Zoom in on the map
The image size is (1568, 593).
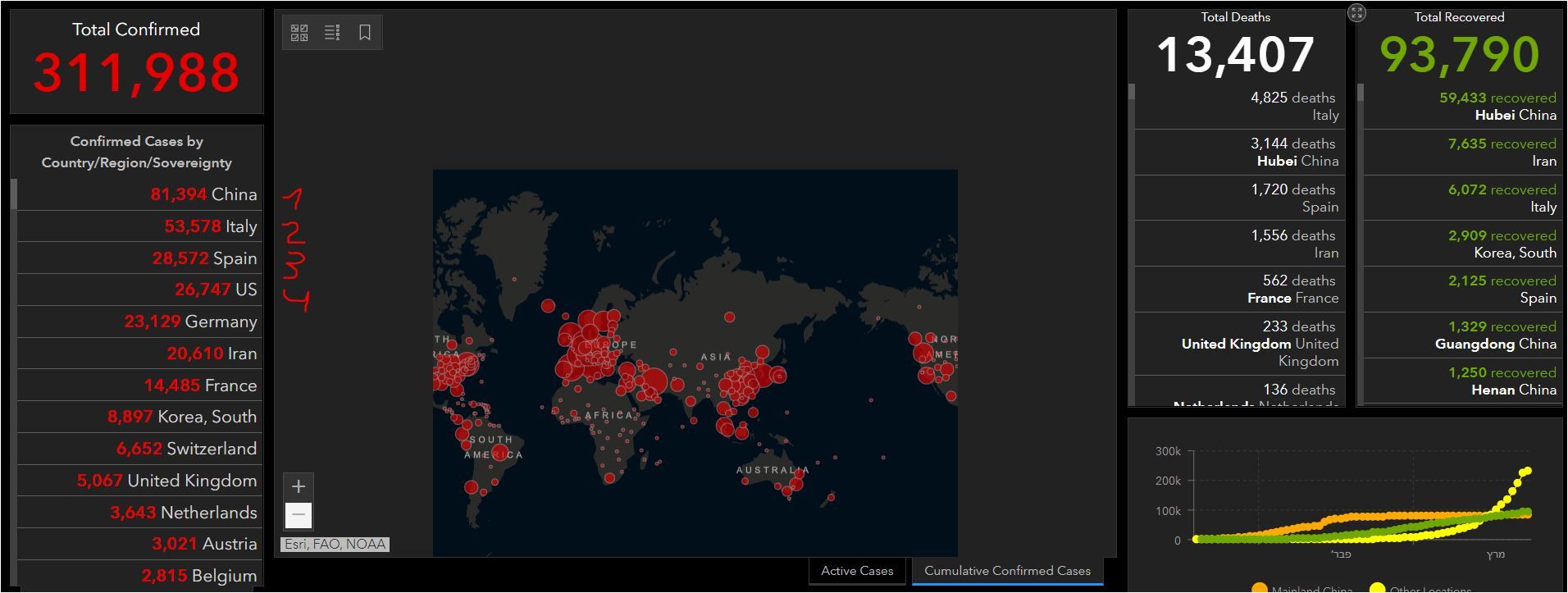point(299,486)
